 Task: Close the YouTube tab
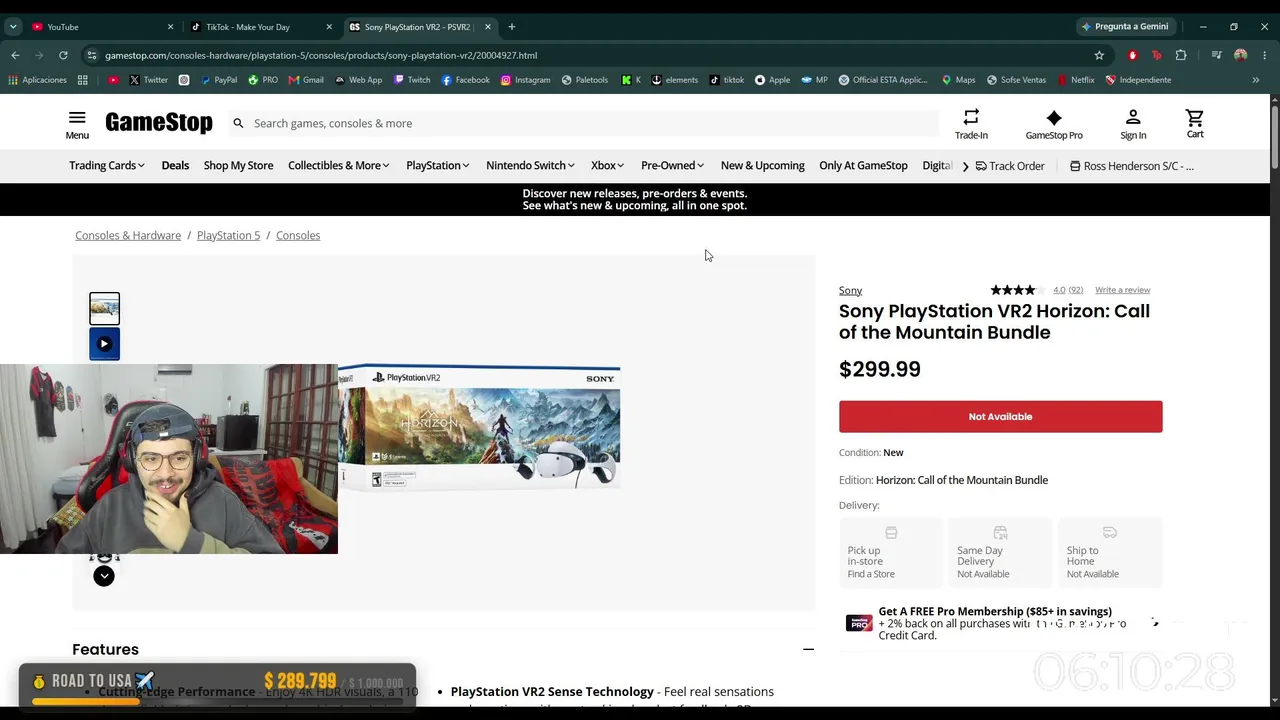170,27
